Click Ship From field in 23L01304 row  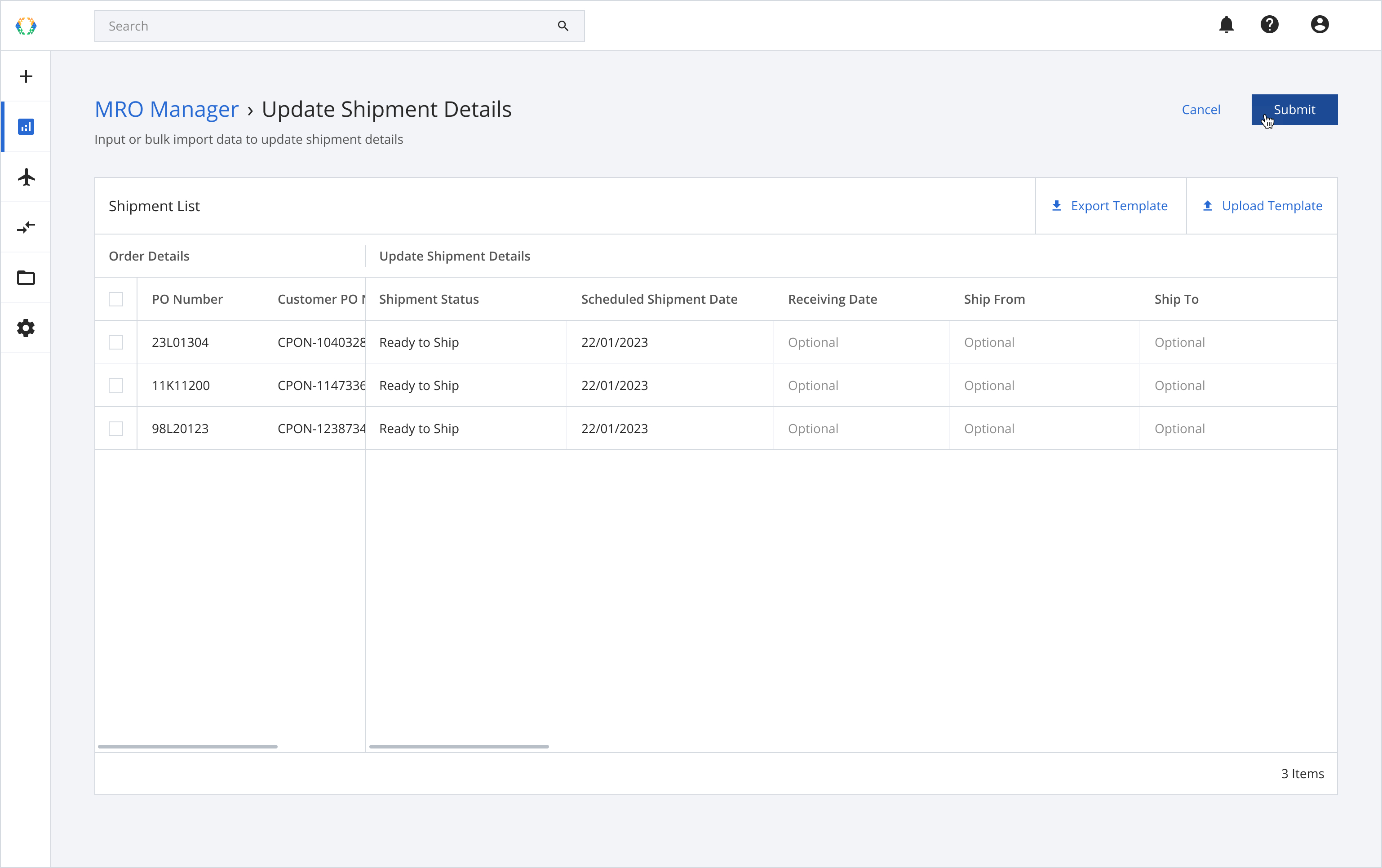tap(1045, 342)
